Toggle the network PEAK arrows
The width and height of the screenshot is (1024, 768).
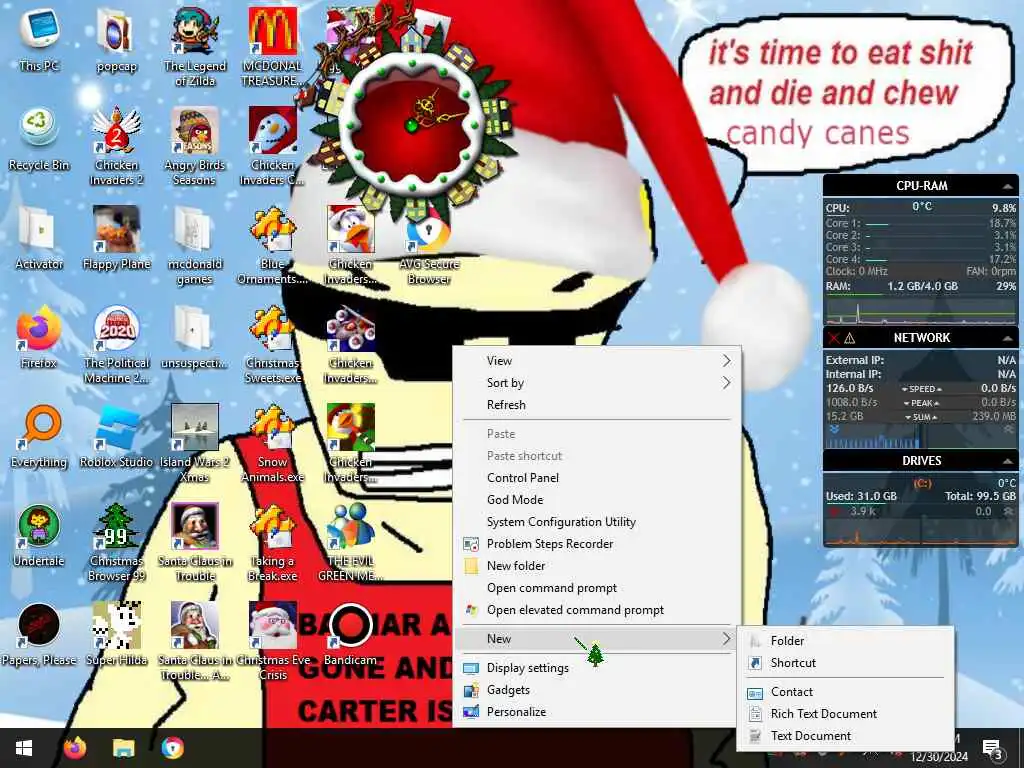(921, 403)
